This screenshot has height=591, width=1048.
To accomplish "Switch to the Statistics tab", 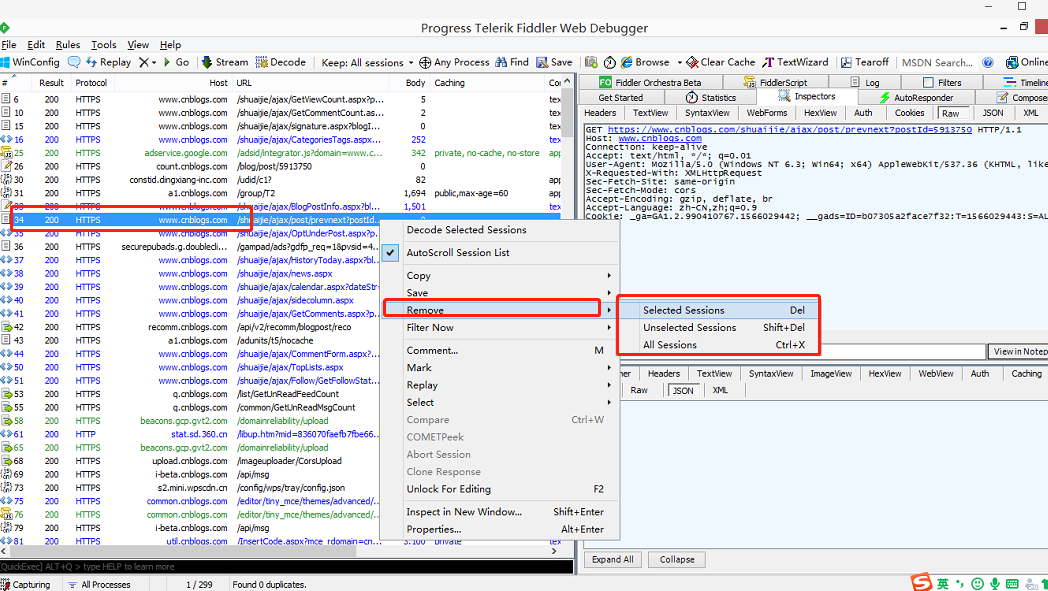I will (x=710, y=98).
